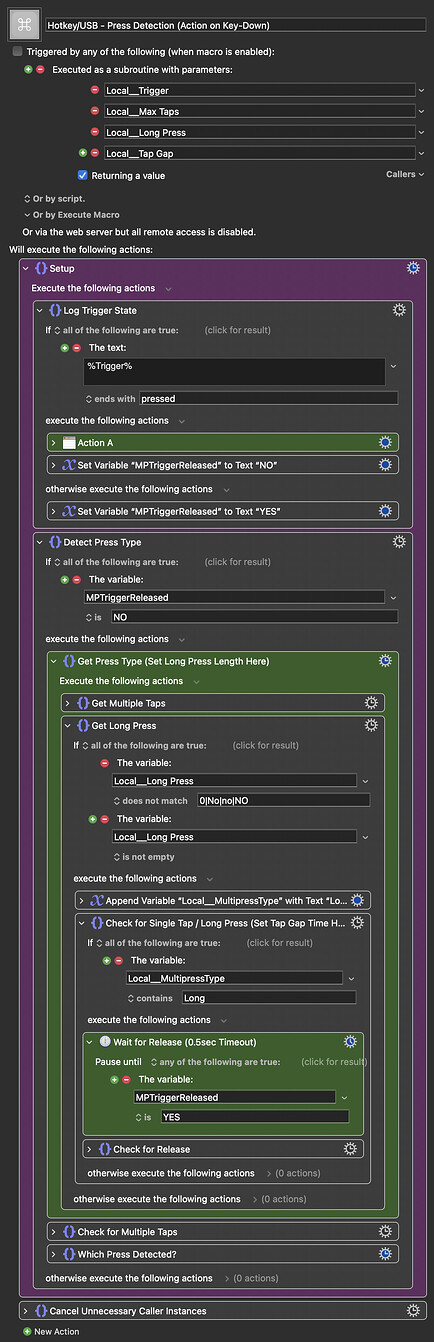Change the 'does not match' comparison popup
This screenshot has width=434, height=1342.
point(153,799)
